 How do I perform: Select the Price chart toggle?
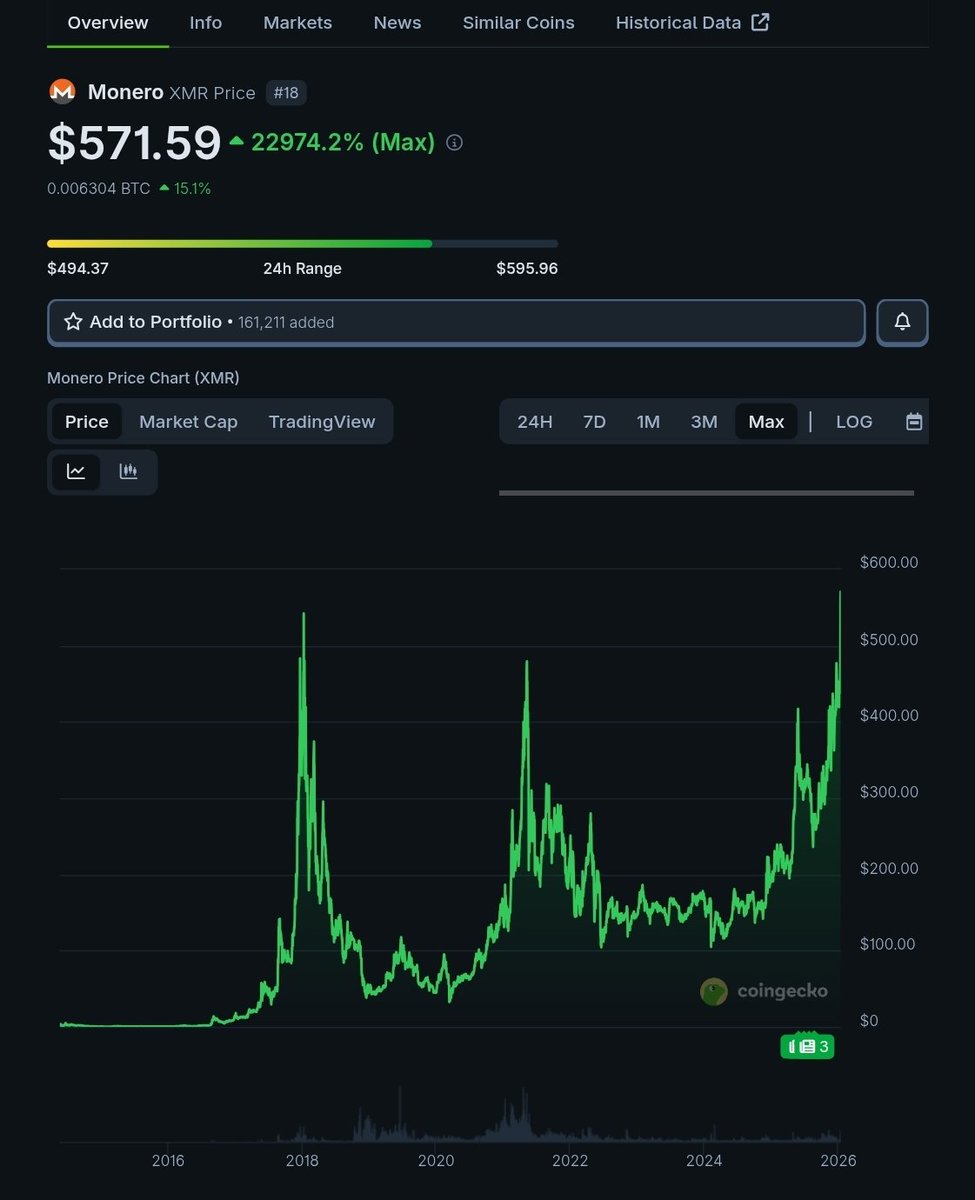pyautogui.click(x=87, y=422)
